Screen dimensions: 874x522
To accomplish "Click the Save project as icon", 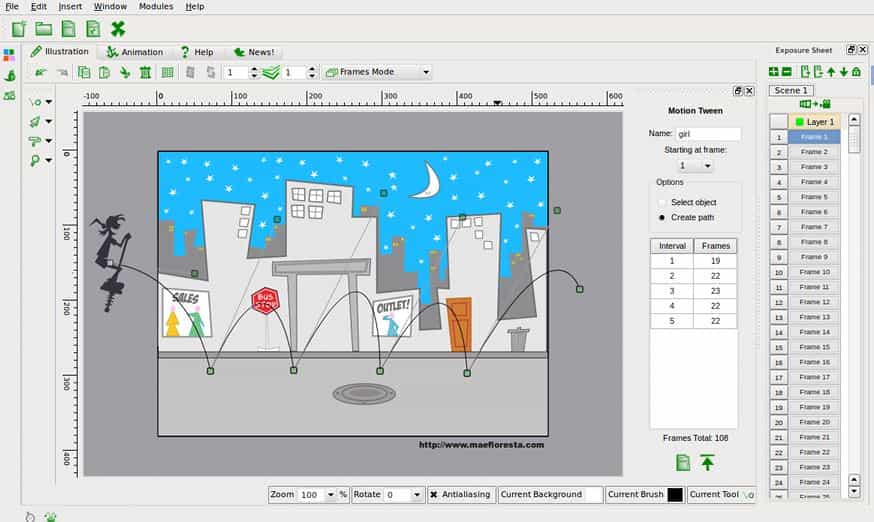I will (x=93, y=28).
